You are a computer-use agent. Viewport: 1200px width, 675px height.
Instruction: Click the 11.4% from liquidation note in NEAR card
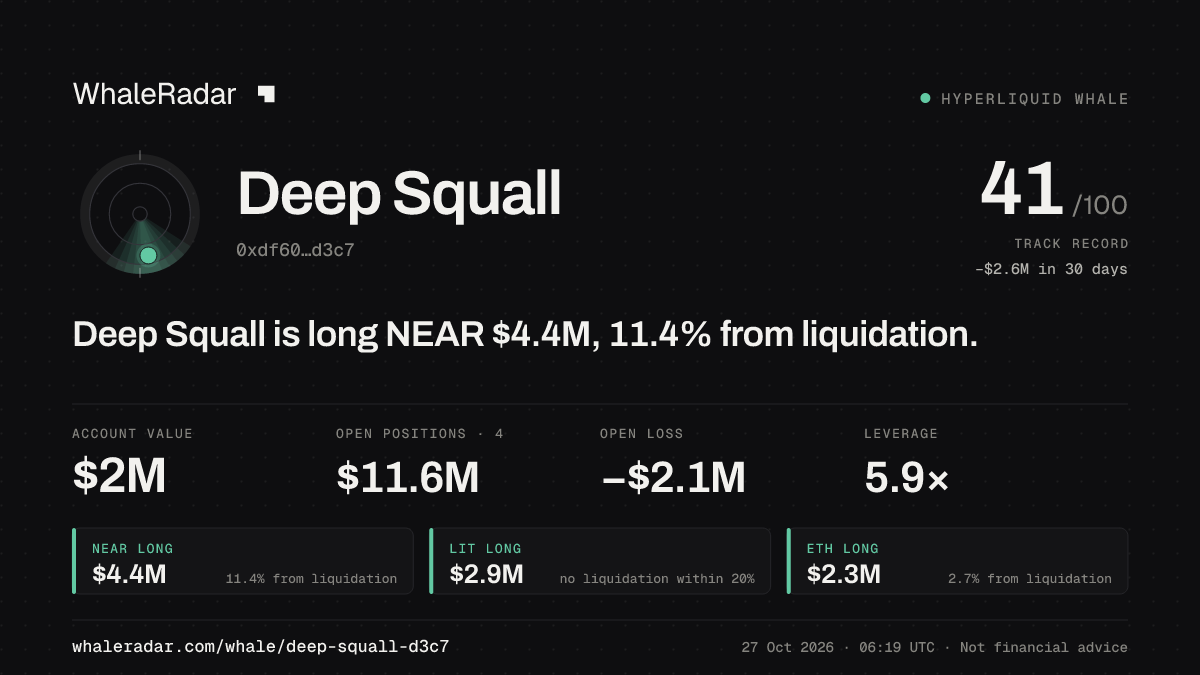[x=311, y=579]
